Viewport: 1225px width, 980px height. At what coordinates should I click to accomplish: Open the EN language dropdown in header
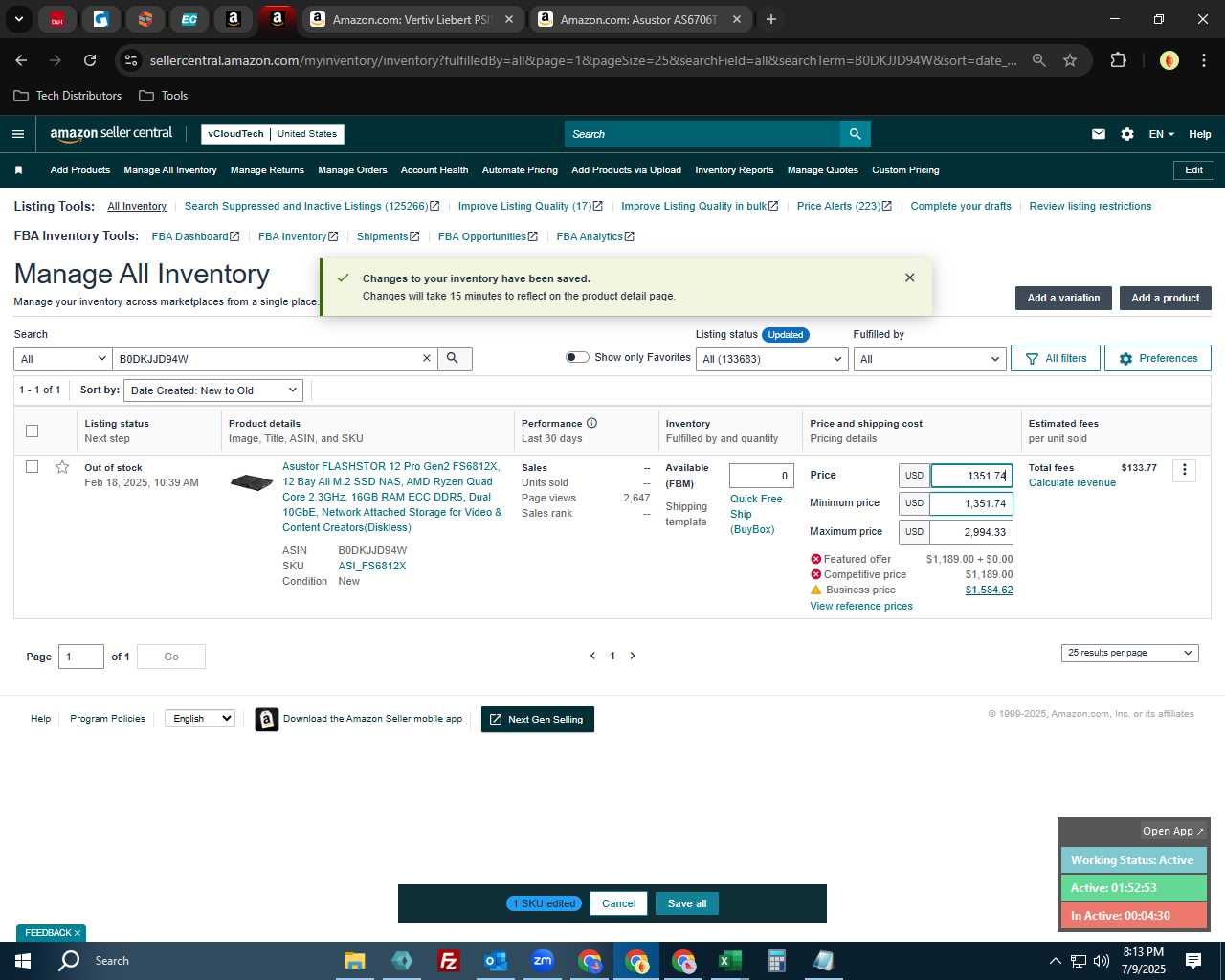pos(1161,134)
